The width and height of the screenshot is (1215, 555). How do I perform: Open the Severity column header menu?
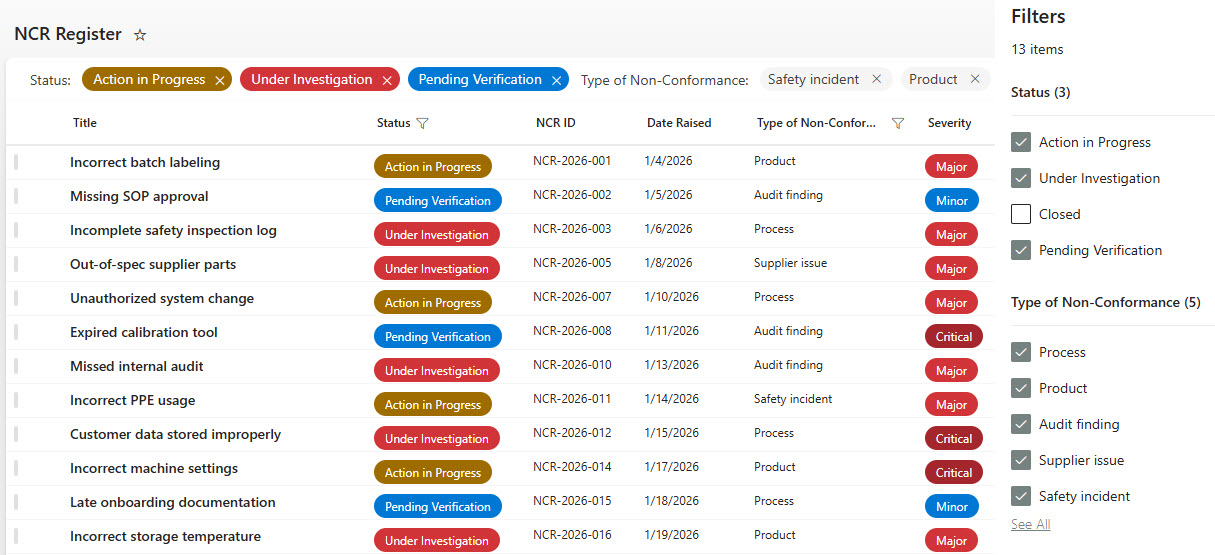pos(949,123)
